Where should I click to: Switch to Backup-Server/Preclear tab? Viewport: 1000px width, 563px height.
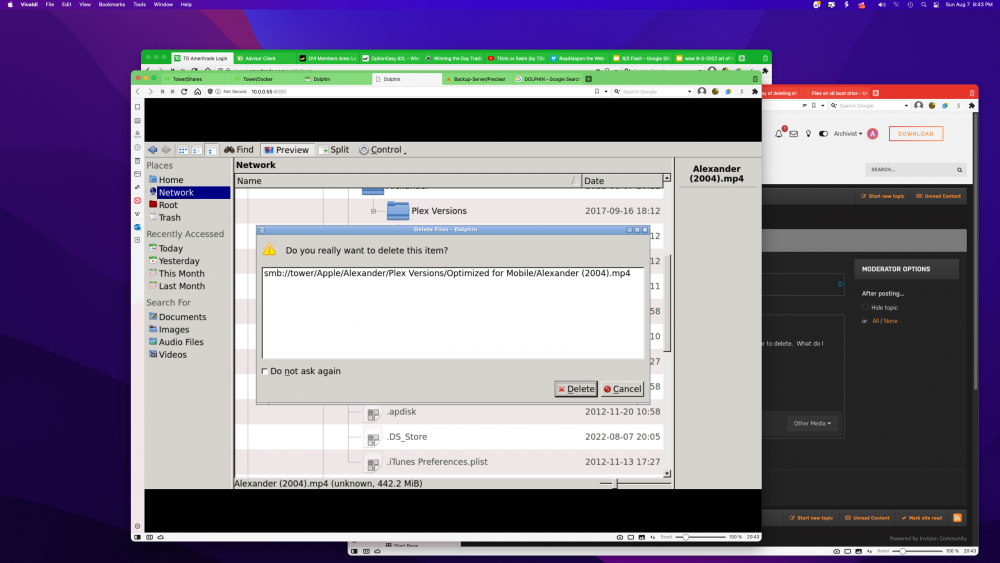coord(476,79)
